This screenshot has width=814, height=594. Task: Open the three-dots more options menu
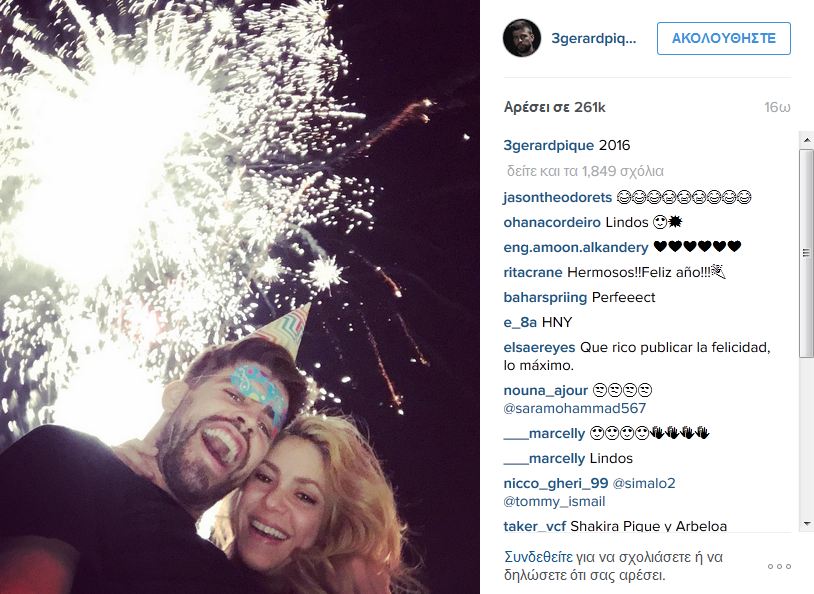click(x=779, y=566)
